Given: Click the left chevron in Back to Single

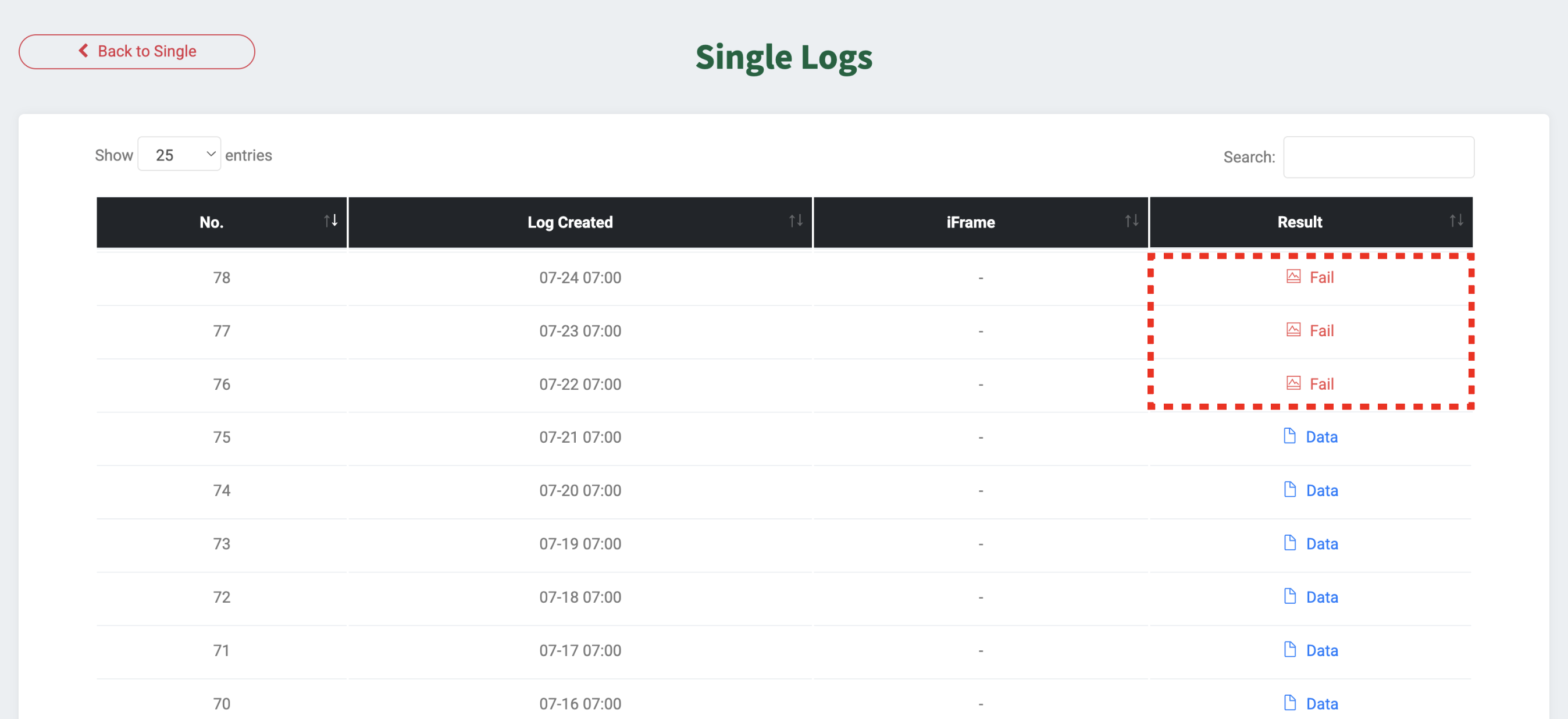Looking at the screenshot, I should (x=83, y=51).
